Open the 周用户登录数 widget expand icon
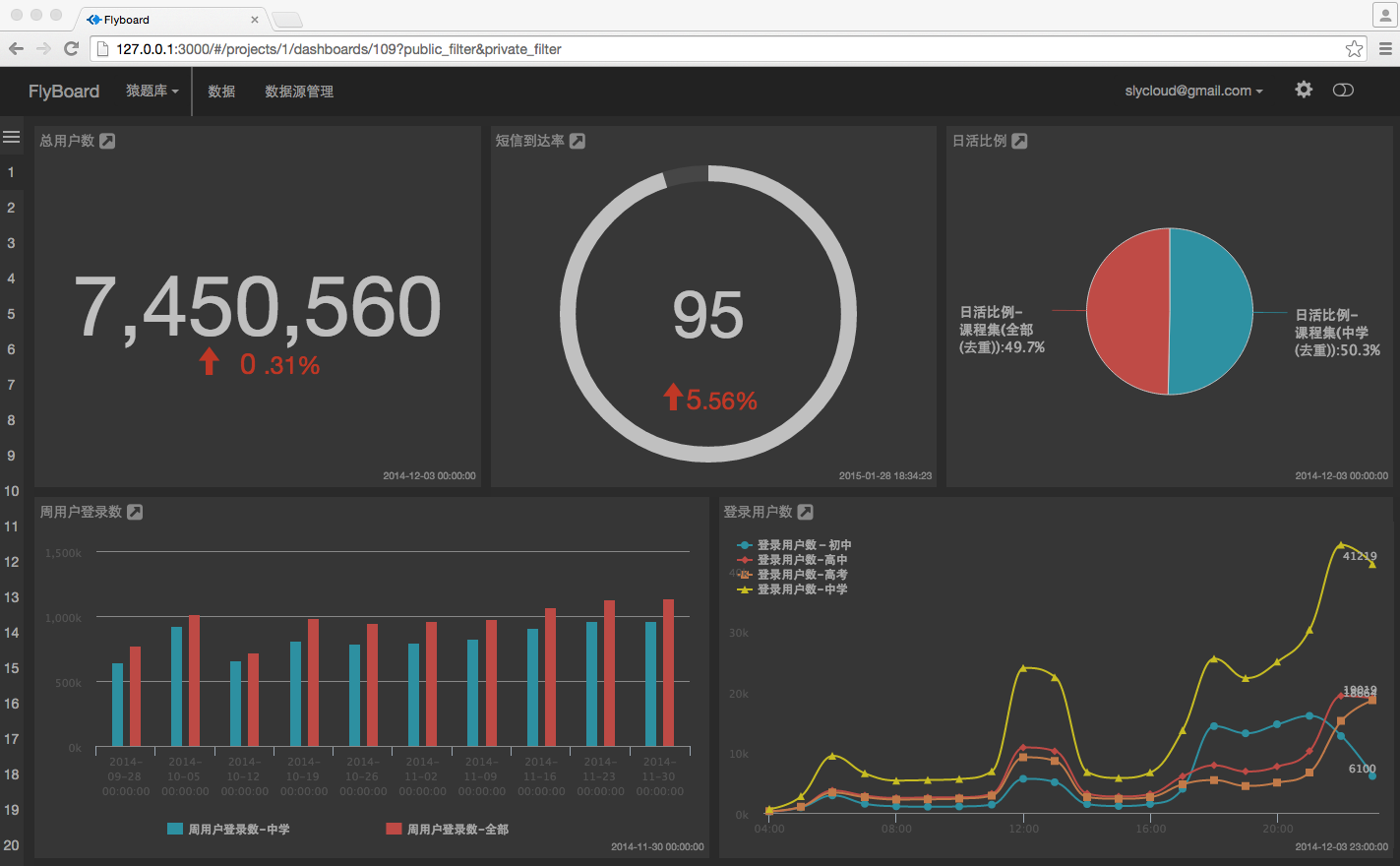The width and height of the screenshot is (1400, 866). pos(135,512)
